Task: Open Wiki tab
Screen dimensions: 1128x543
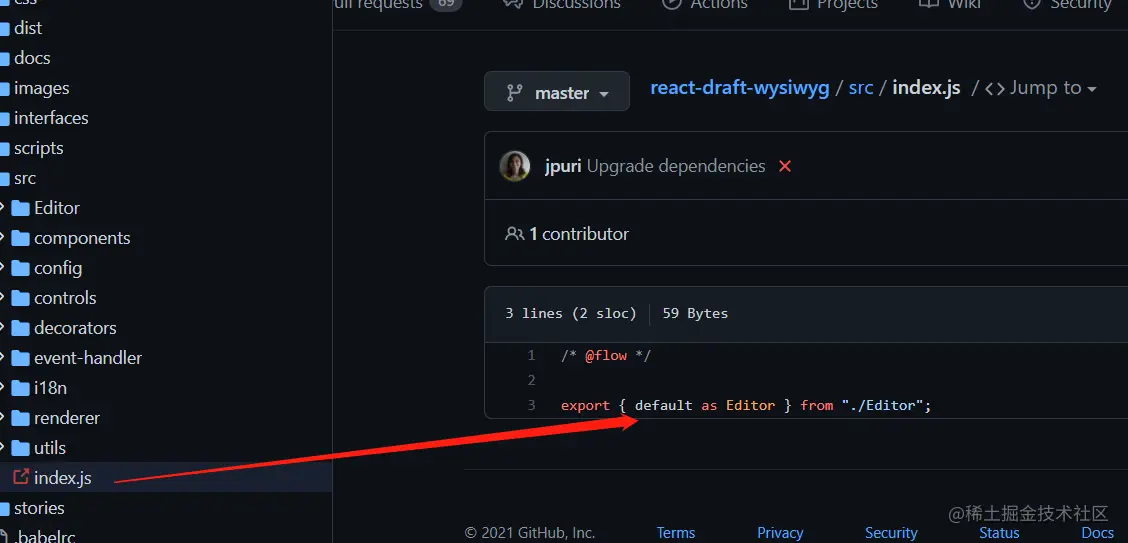Action: tap(949, 4)
